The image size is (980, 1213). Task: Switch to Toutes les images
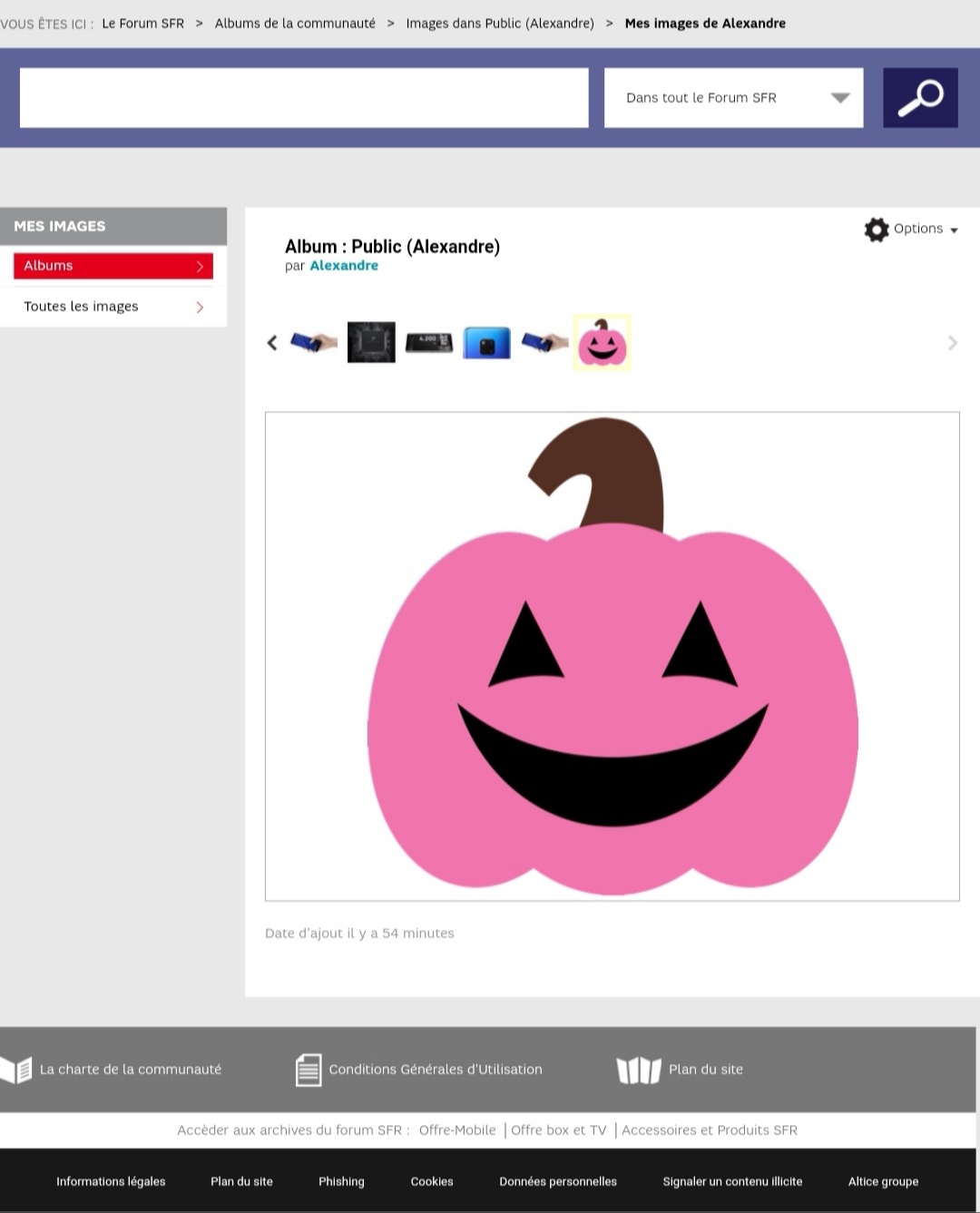coord(81,306)
